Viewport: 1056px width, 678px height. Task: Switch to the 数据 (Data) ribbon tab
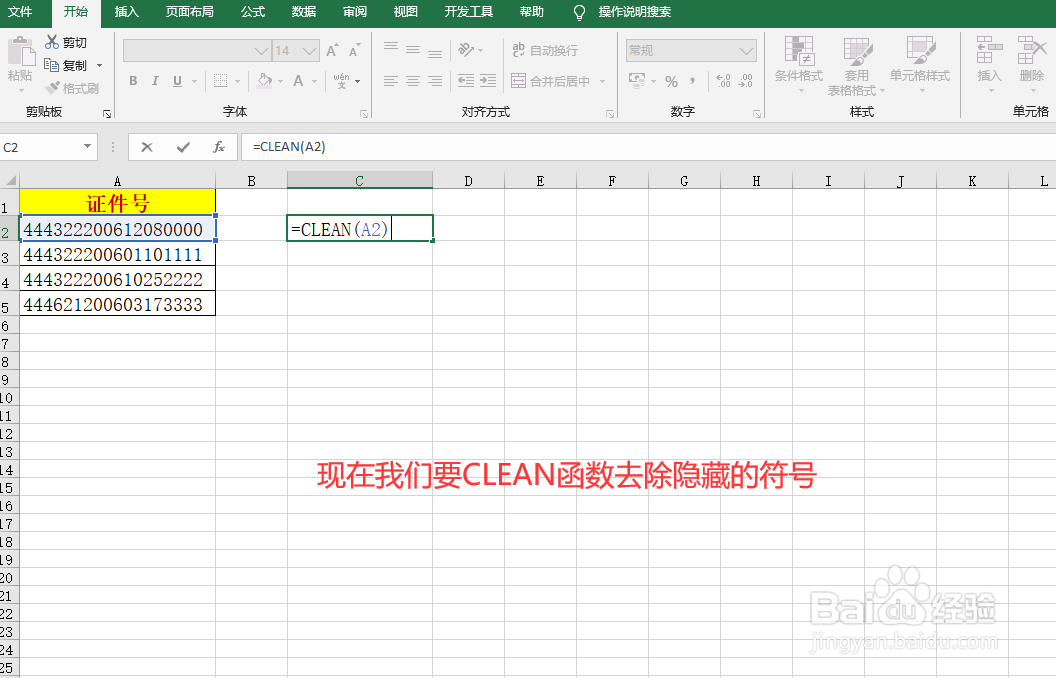(303, 13)
